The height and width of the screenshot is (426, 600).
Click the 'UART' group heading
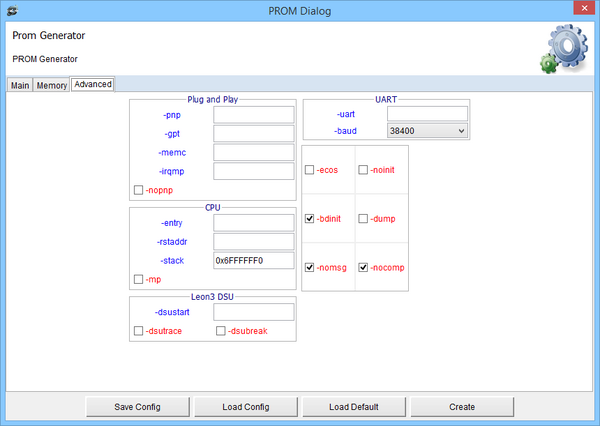pos(386,100)
